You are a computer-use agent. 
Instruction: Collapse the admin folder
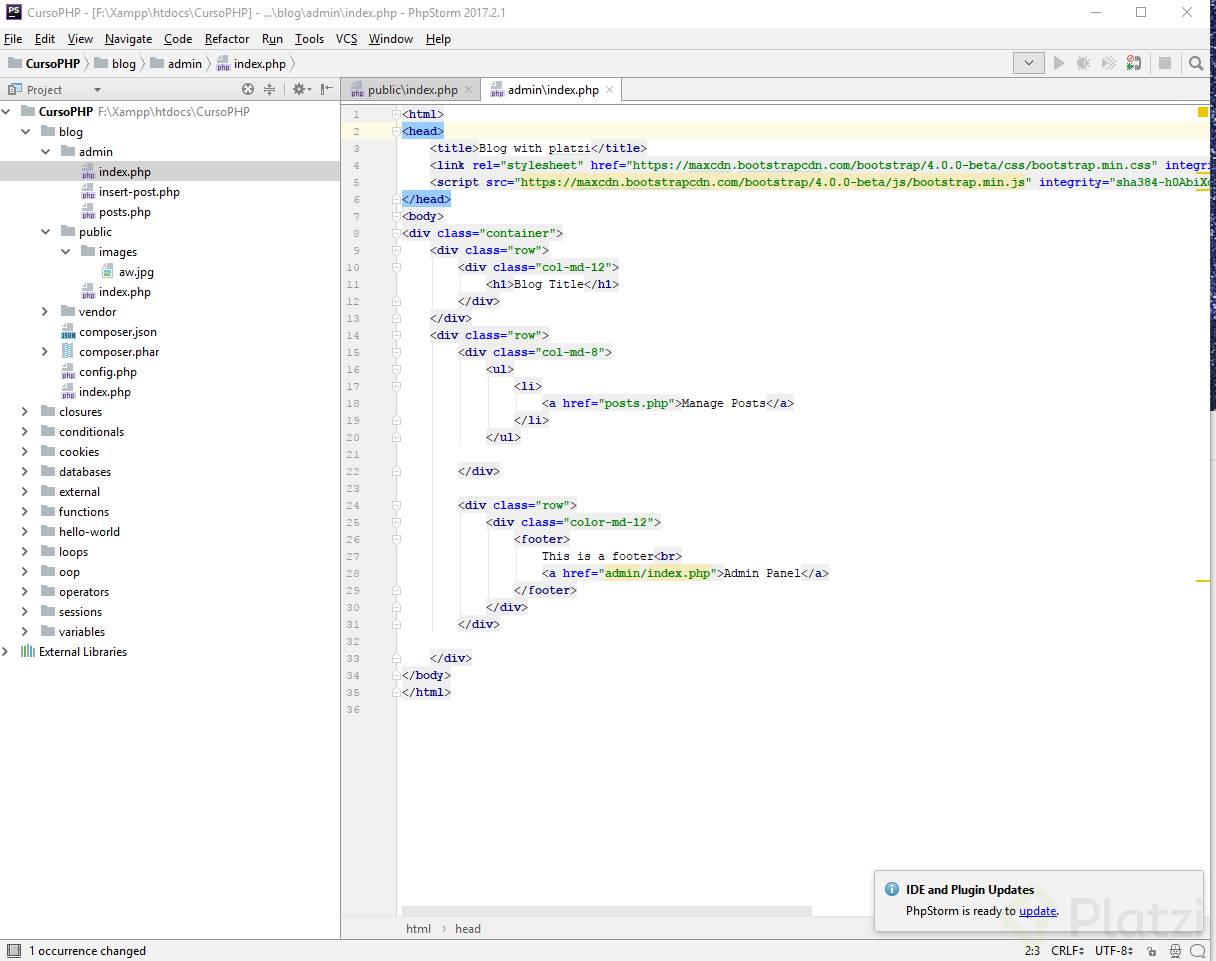point(45,152)
